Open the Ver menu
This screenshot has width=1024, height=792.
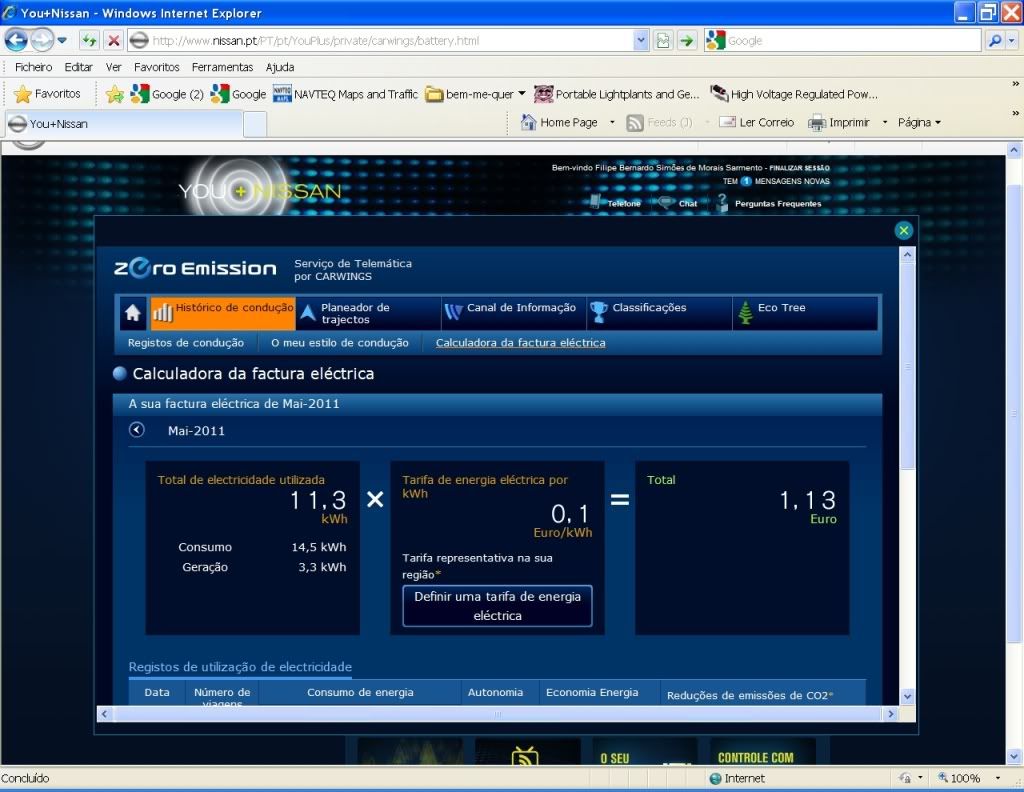click(114, 67)
